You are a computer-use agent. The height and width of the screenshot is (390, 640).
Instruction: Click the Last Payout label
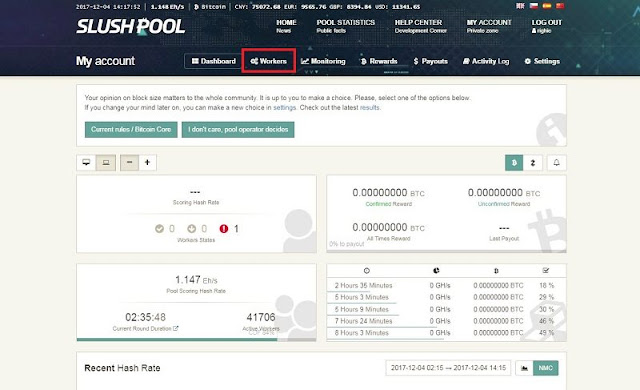tap(504, 239)
